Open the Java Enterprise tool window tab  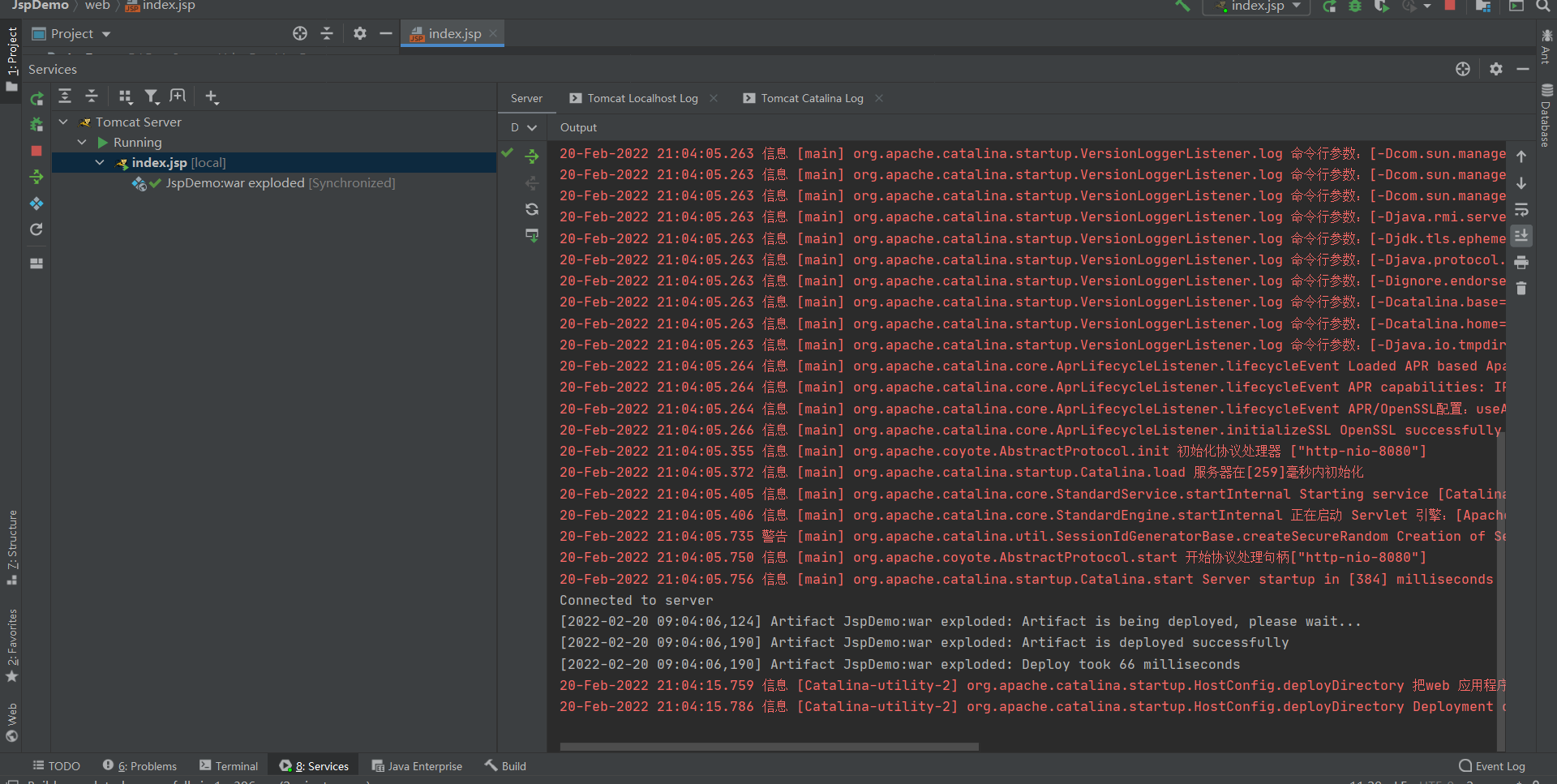pos(417,766)
